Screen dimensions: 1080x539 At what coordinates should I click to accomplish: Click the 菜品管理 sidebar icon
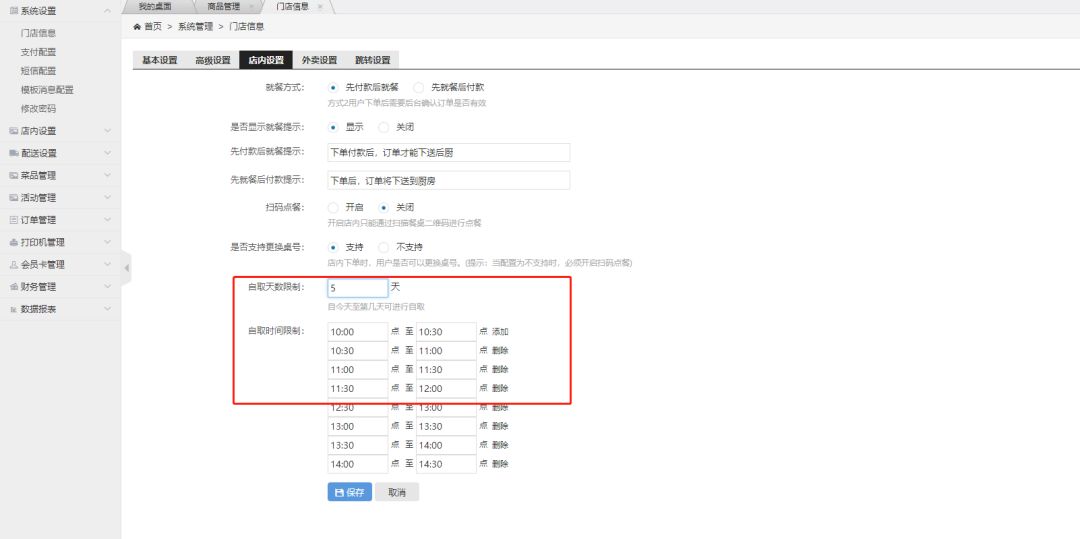pos(14,176)
